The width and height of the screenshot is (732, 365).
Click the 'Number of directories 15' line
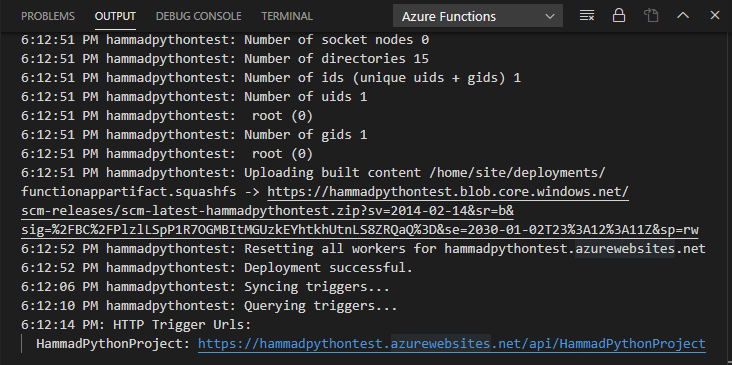pos(225,59)
